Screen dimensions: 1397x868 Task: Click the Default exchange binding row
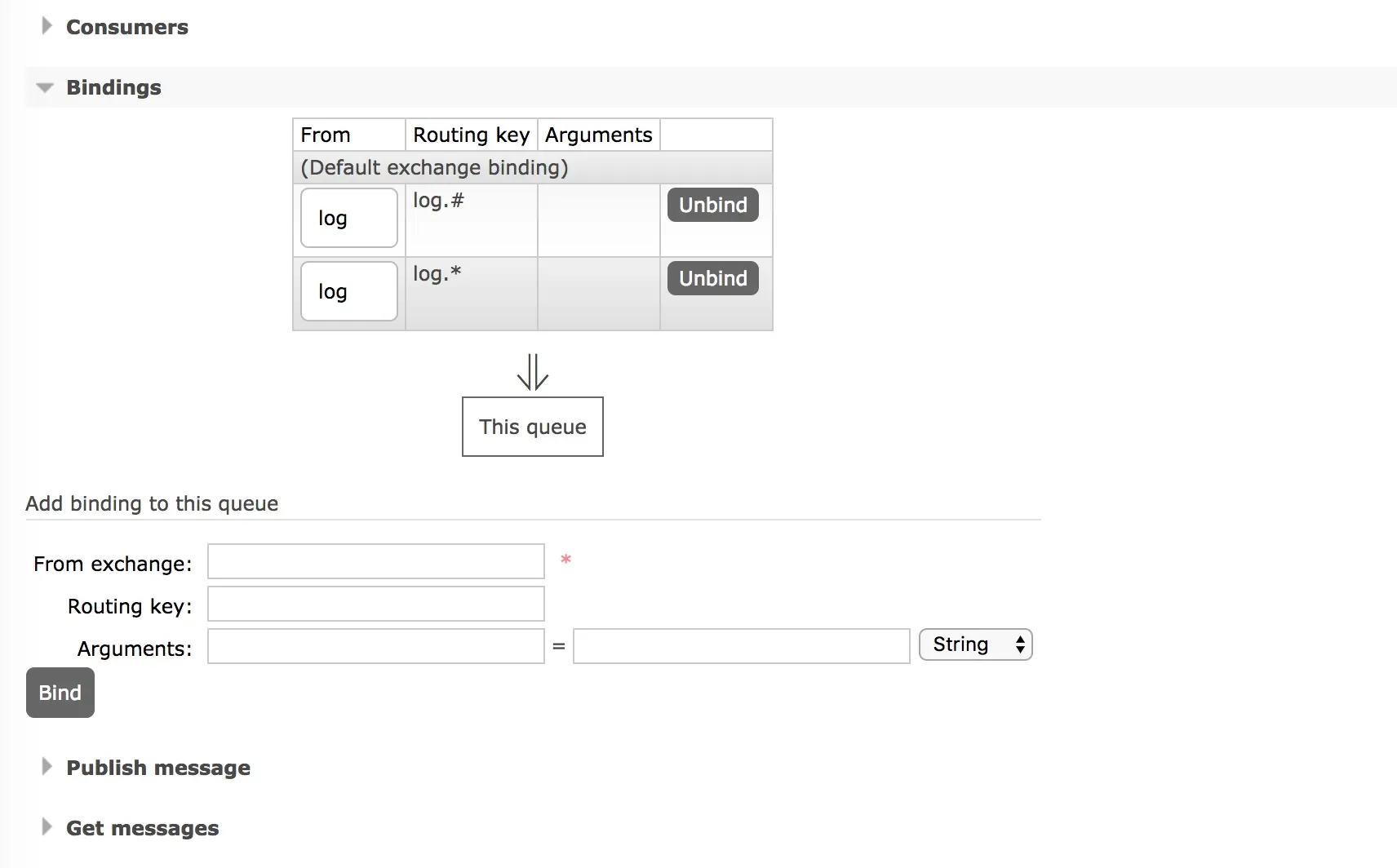pos(434,167)
